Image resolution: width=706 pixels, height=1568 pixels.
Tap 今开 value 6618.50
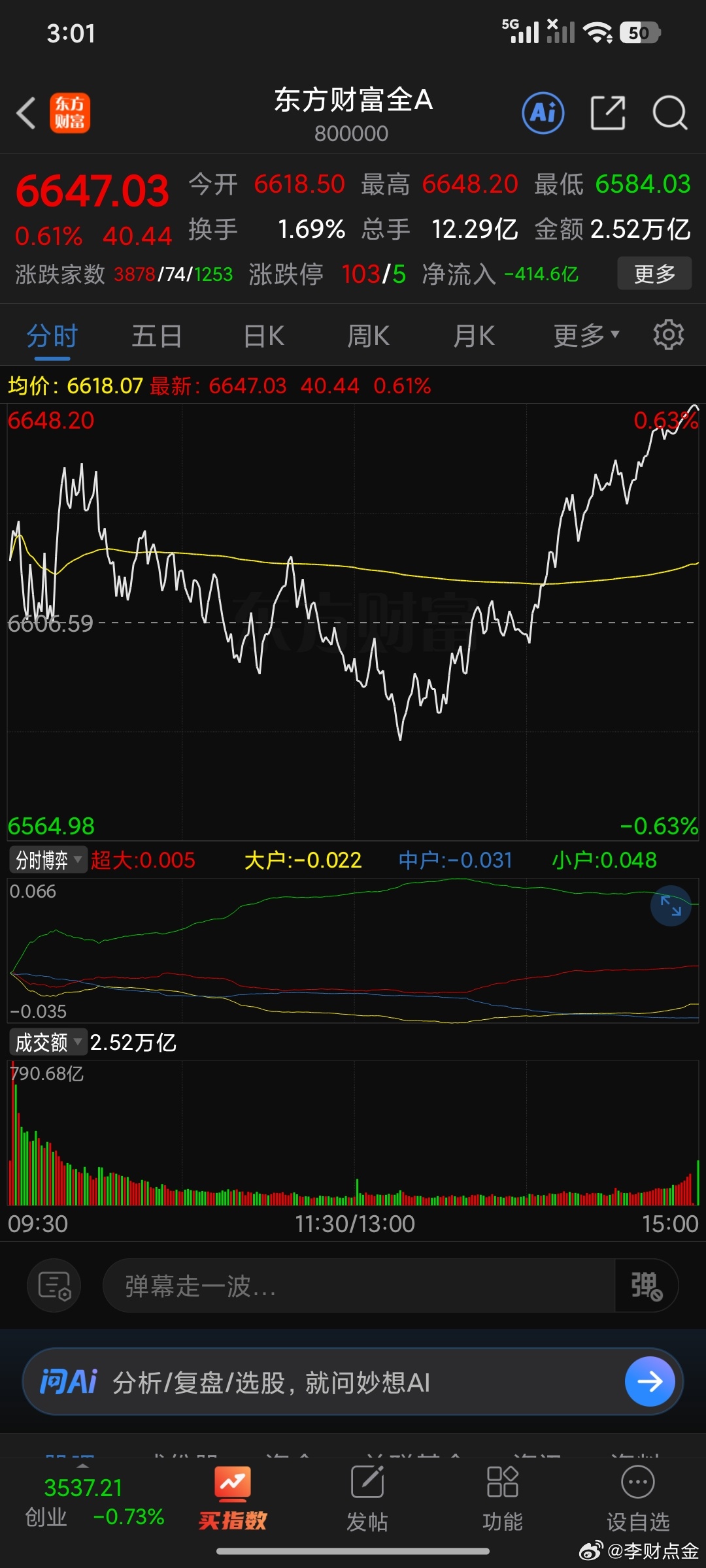(299, 184)
